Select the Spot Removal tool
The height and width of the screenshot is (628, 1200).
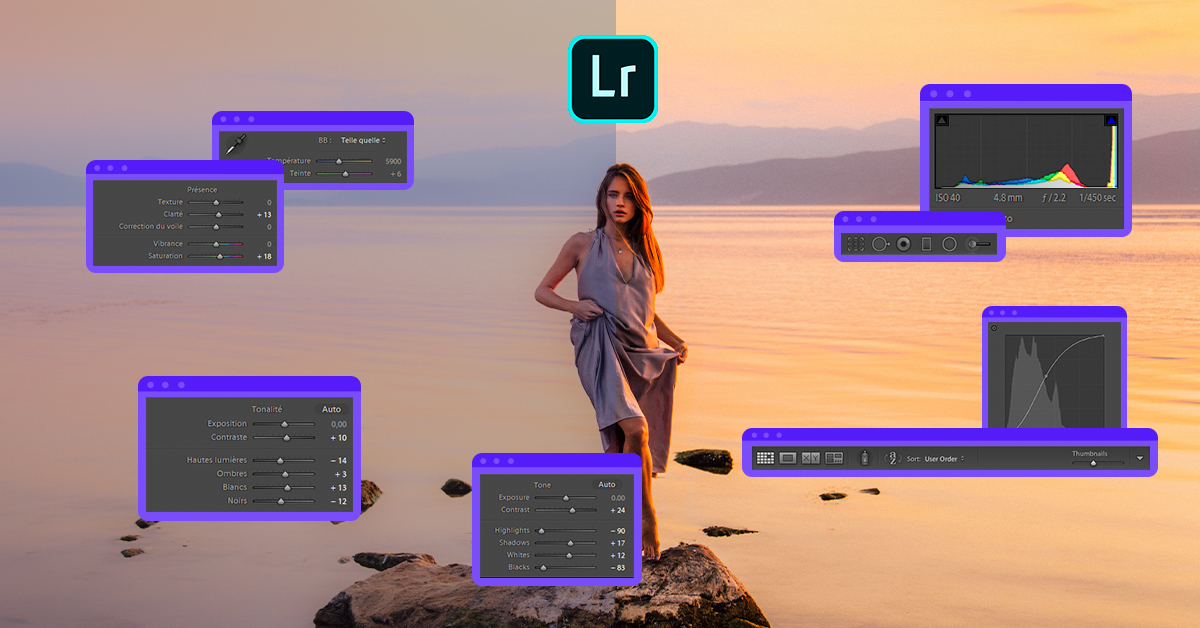pyautogui.click(x=880, y=243)
